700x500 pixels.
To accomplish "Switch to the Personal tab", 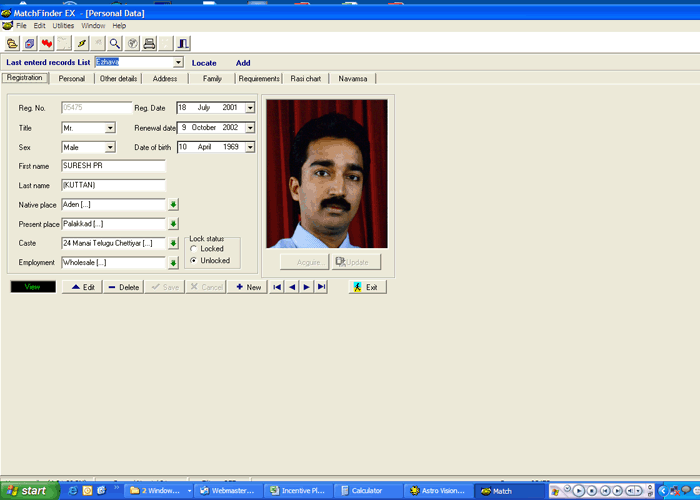I will click(x=72, y=79).
